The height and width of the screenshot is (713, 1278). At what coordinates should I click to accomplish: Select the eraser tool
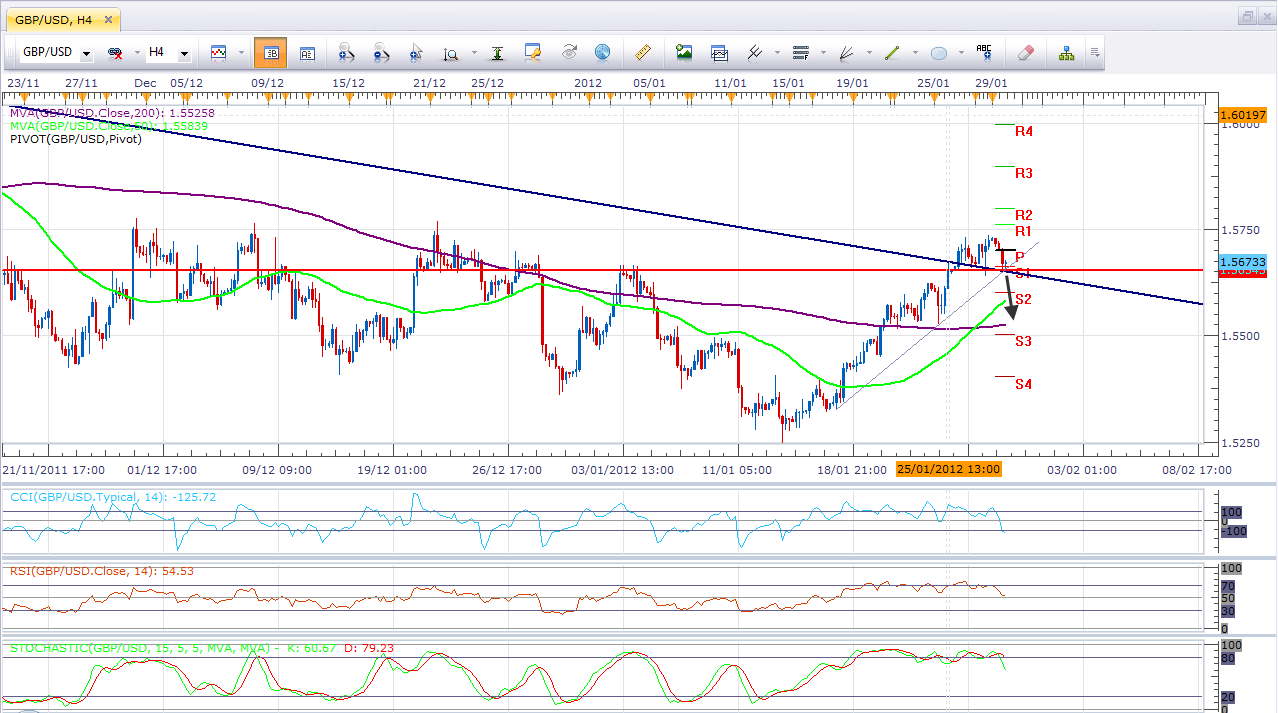1024,52
